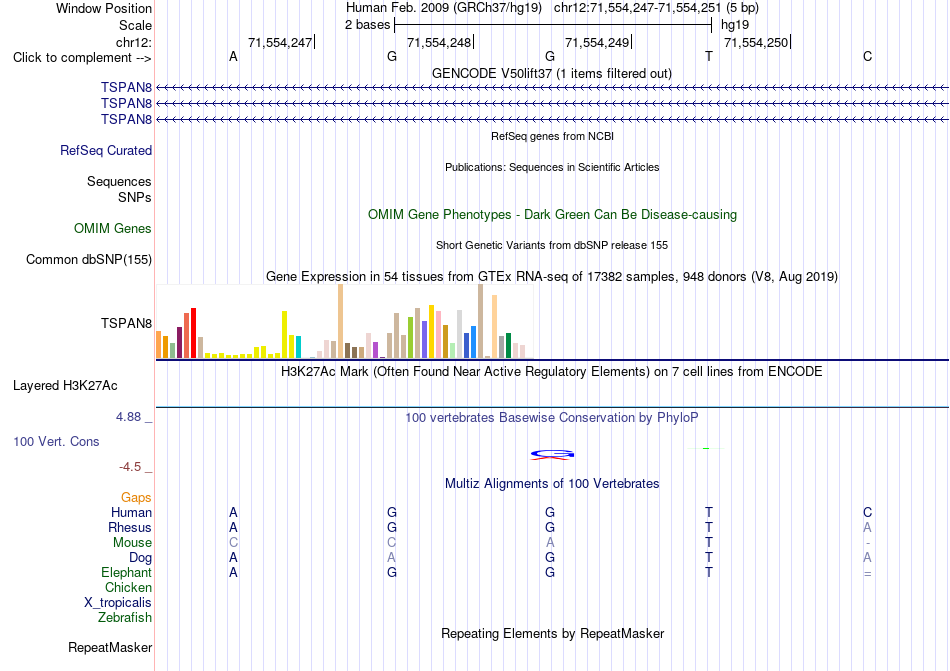This screenshot has width=950, height=671.
Task: Click base C in the complement row
Action: point(868,57)
